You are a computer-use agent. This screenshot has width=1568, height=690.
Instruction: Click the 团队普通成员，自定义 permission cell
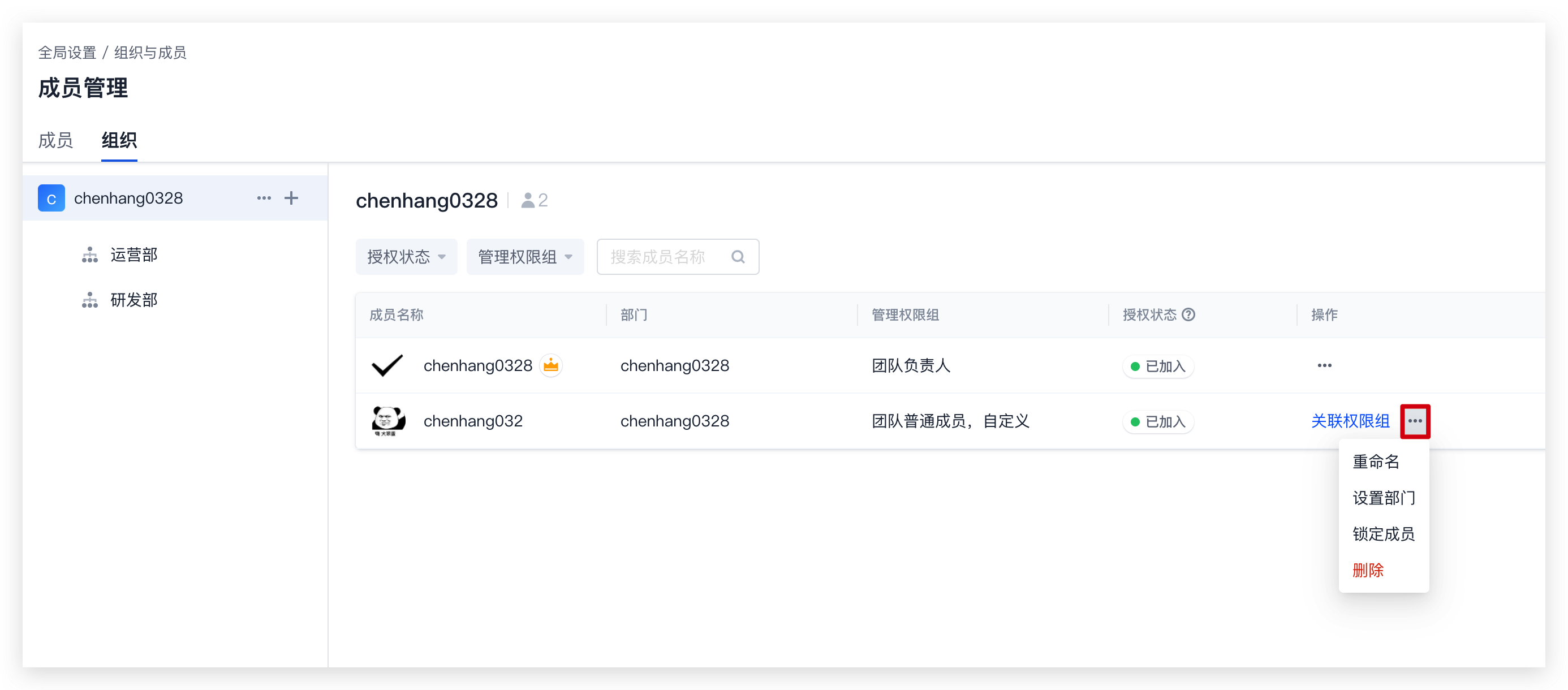tap(950, 421)
